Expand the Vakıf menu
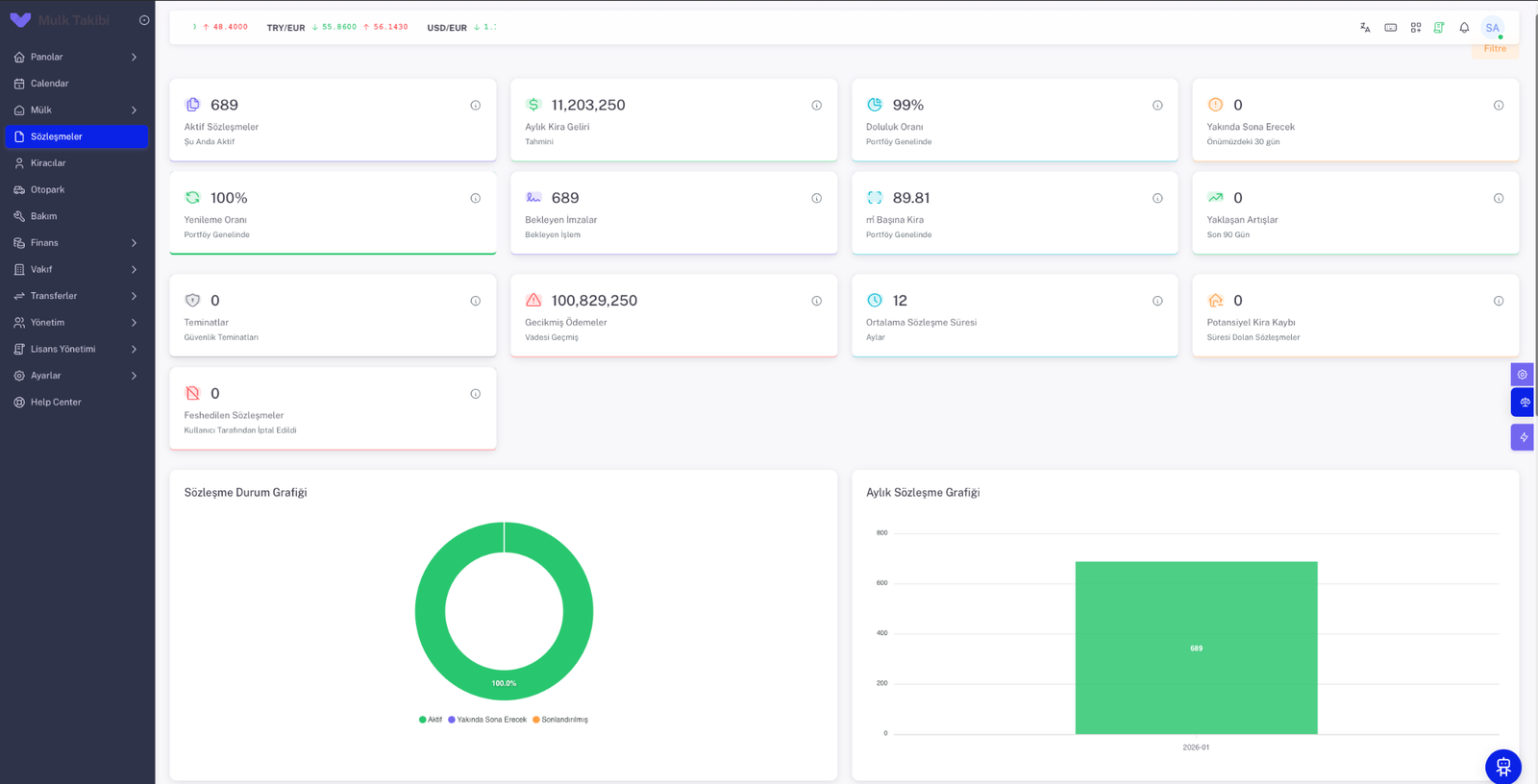This screenshot has height=784, width=1538. [x=77, y=270]
